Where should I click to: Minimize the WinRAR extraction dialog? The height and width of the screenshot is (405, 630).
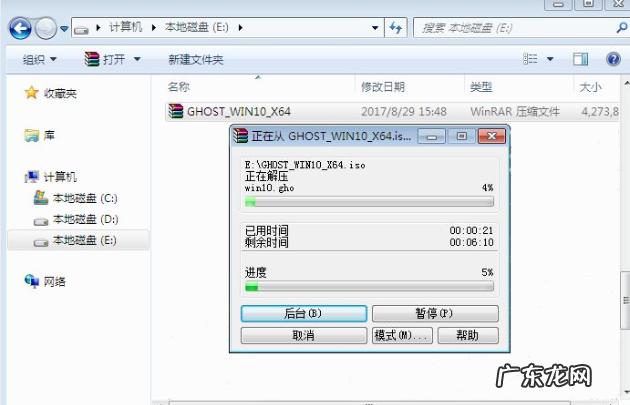(432, 136)
